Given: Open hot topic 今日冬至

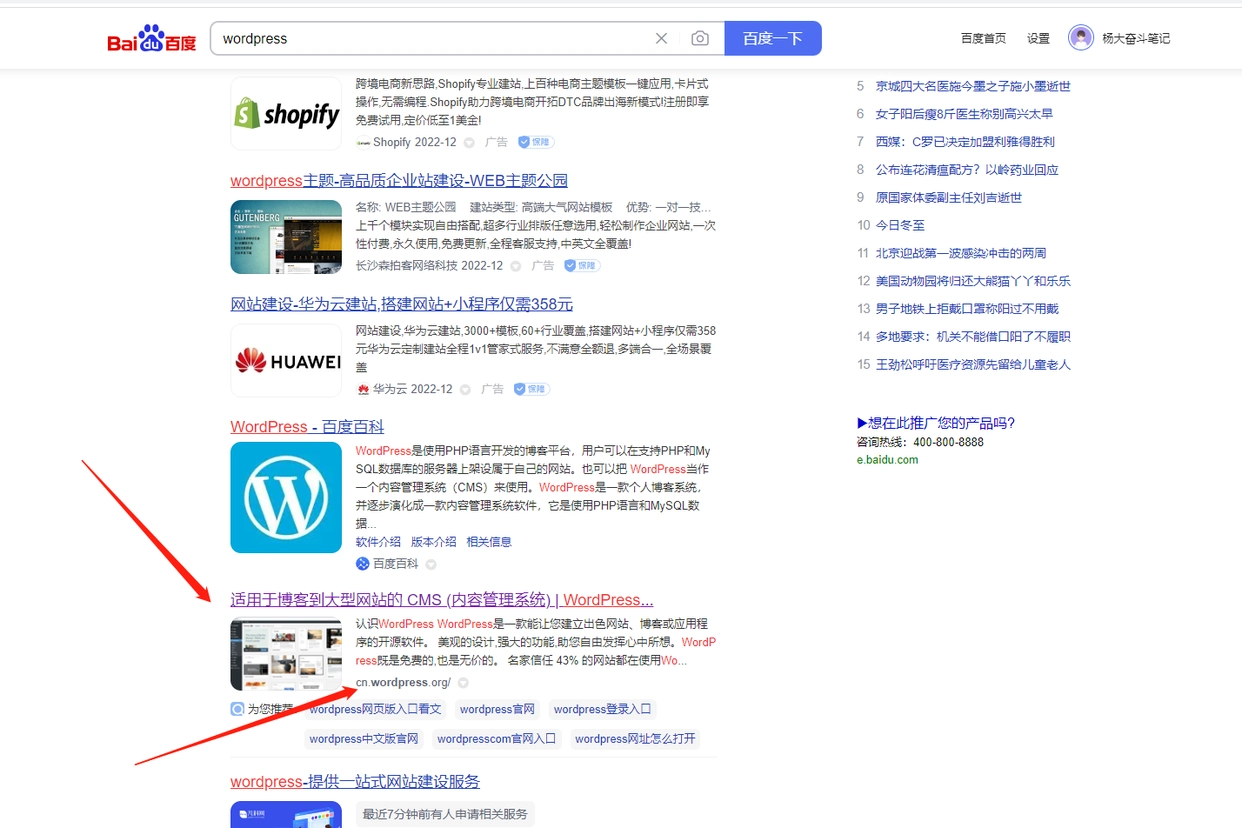Looking at the screenshot, I should [900, 226].
